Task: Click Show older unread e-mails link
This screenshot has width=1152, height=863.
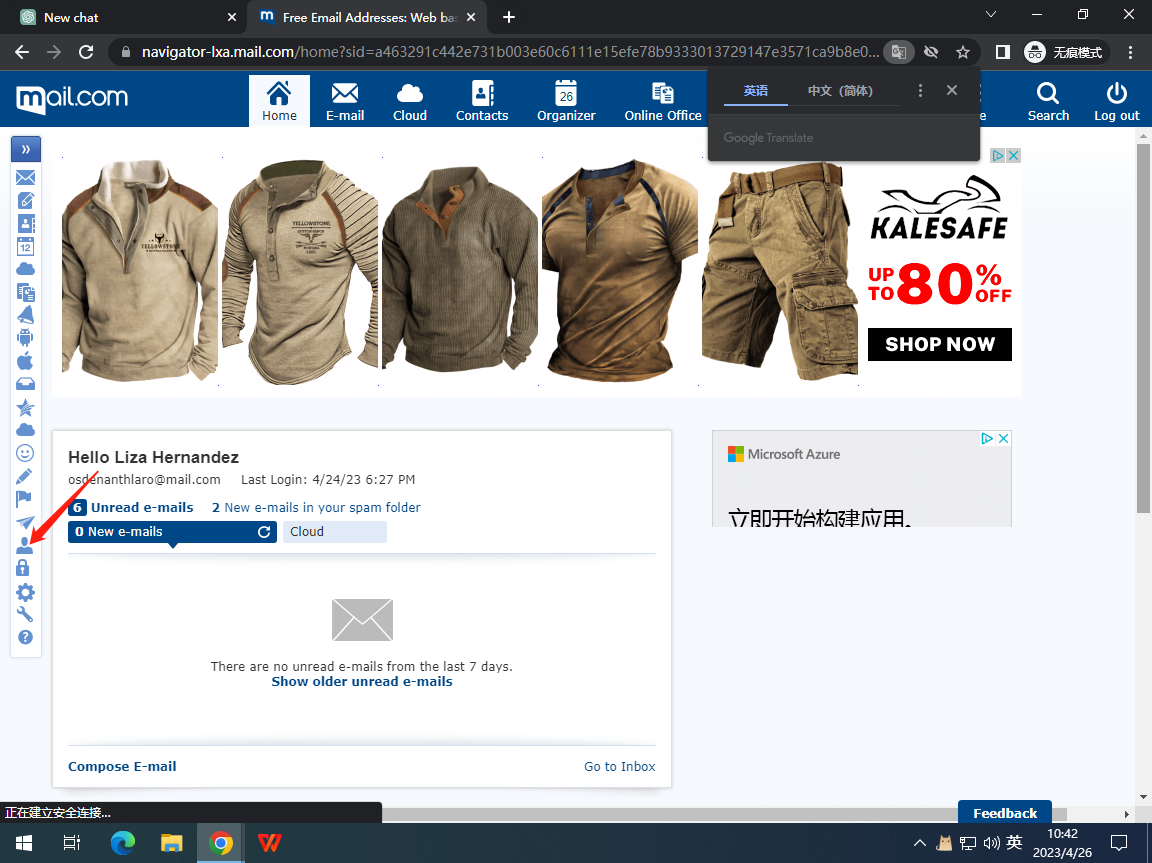Action: pyautogui.click(x=362, y=682)
